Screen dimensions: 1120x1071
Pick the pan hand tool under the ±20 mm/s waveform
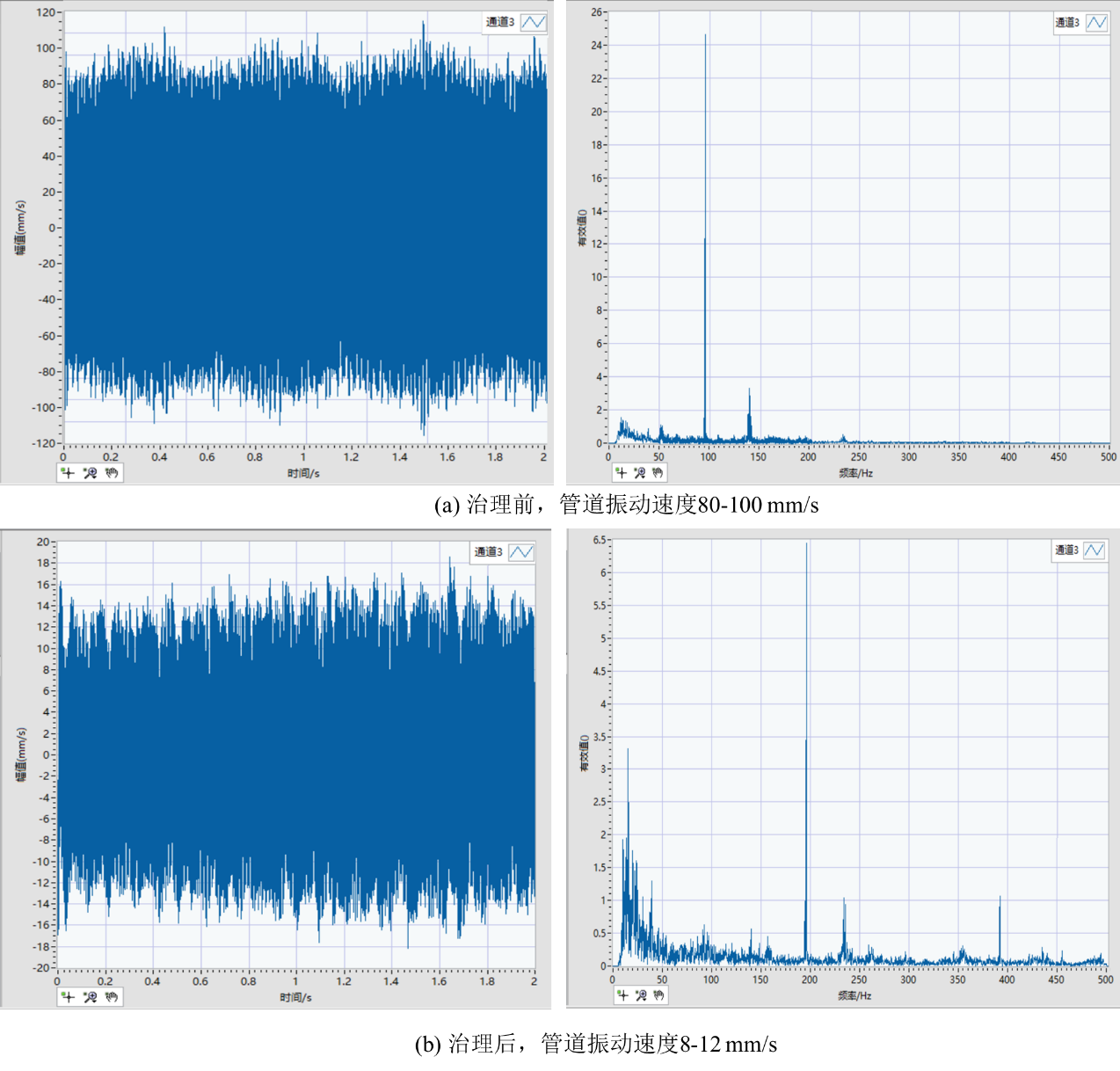coord(112,997)
